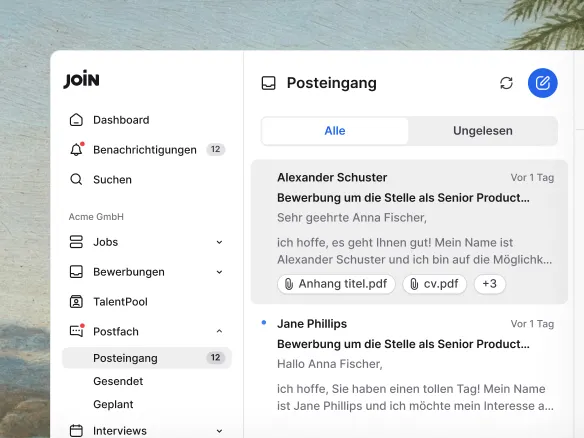Screen dimensions: 584x438
Task: Open Dashboard in the sidebar
Action: click(147, 120)
